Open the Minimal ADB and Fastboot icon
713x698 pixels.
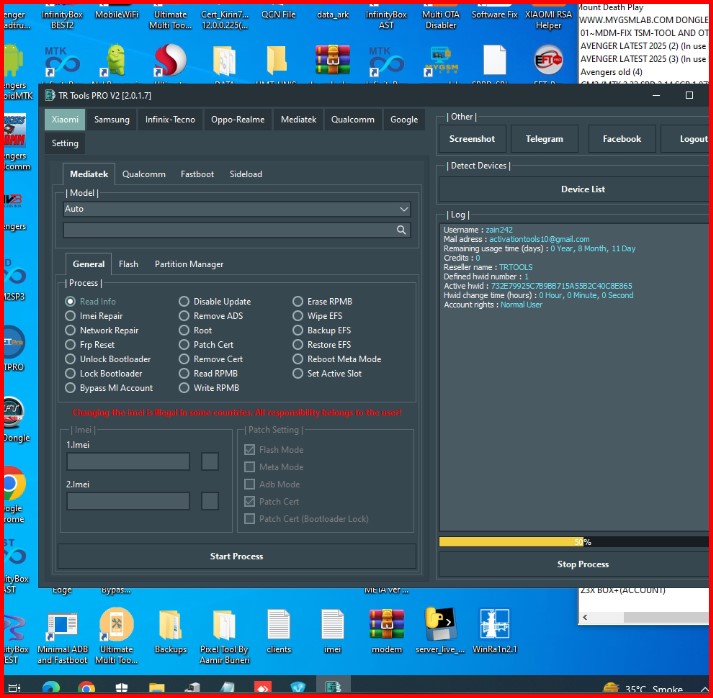pyautogui.click(x=62, y=625)
